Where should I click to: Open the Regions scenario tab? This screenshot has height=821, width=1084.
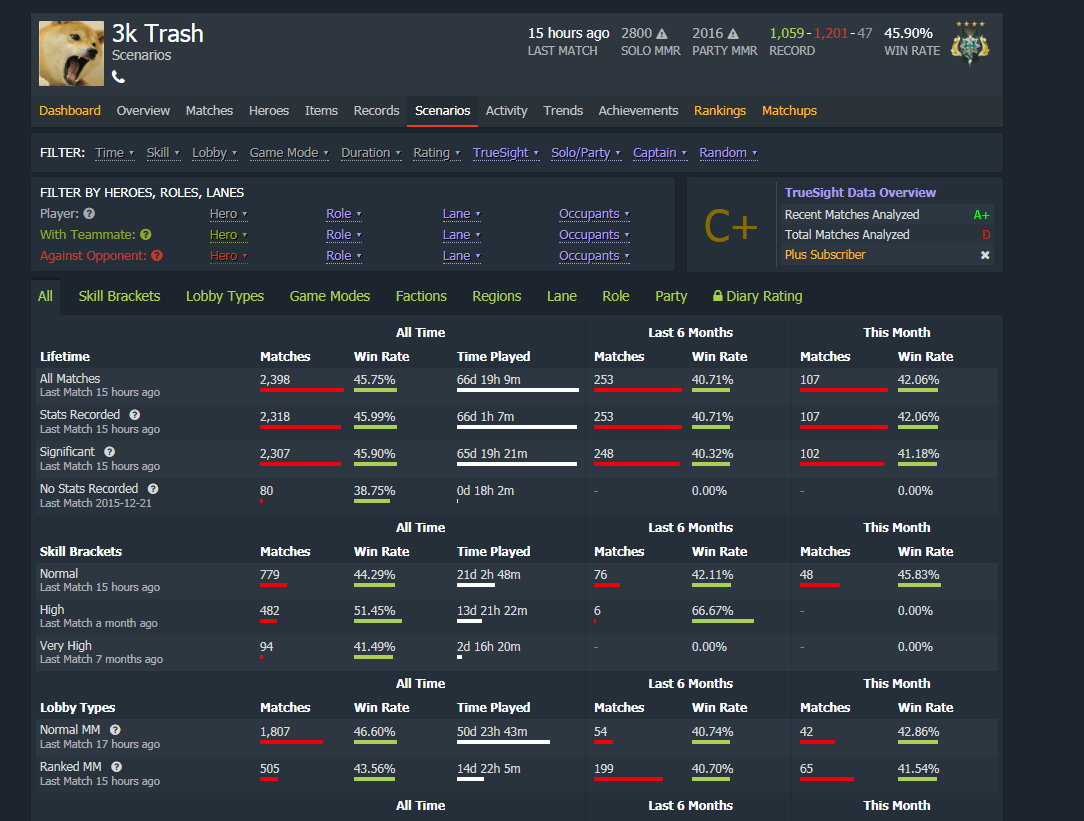click(x=496, y=296)
